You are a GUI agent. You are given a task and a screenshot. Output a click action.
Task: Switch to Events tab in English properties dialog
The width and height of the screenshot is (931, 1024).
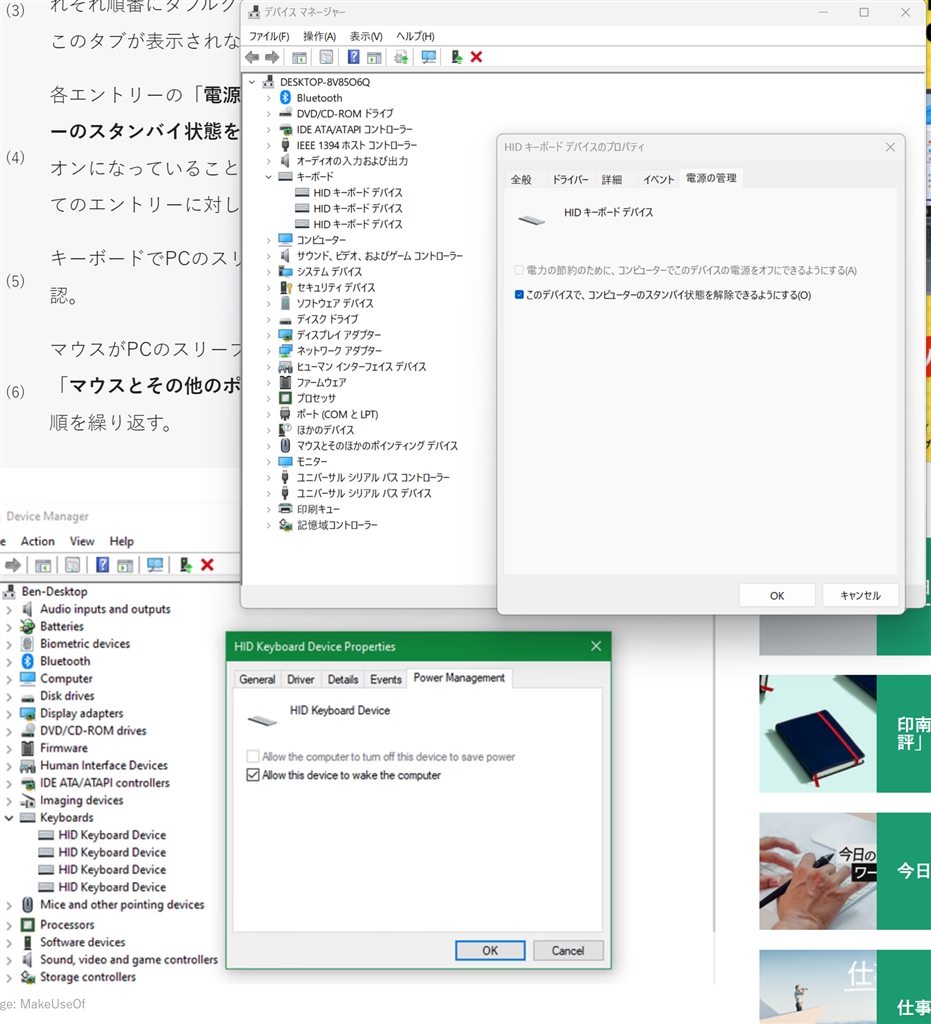point(386,679)
